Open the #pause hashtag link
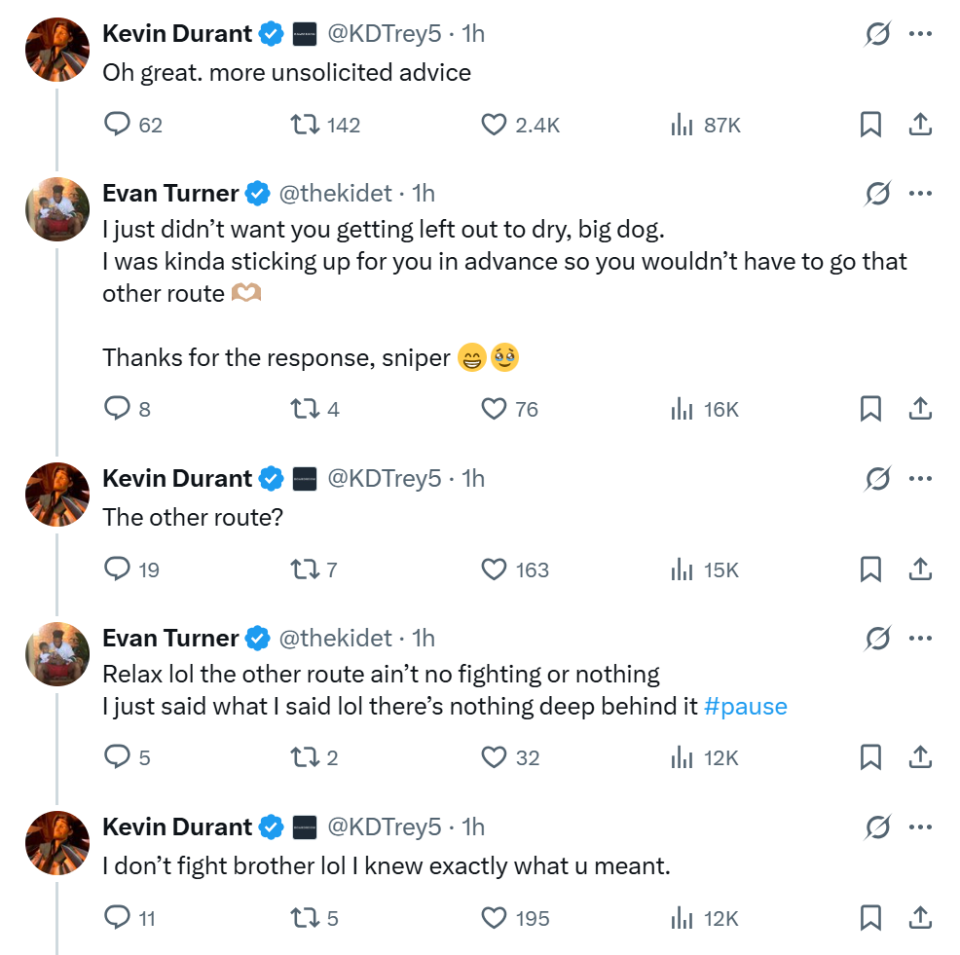The width and height of the screenshot is (960, 955). [x=745, y=706]
